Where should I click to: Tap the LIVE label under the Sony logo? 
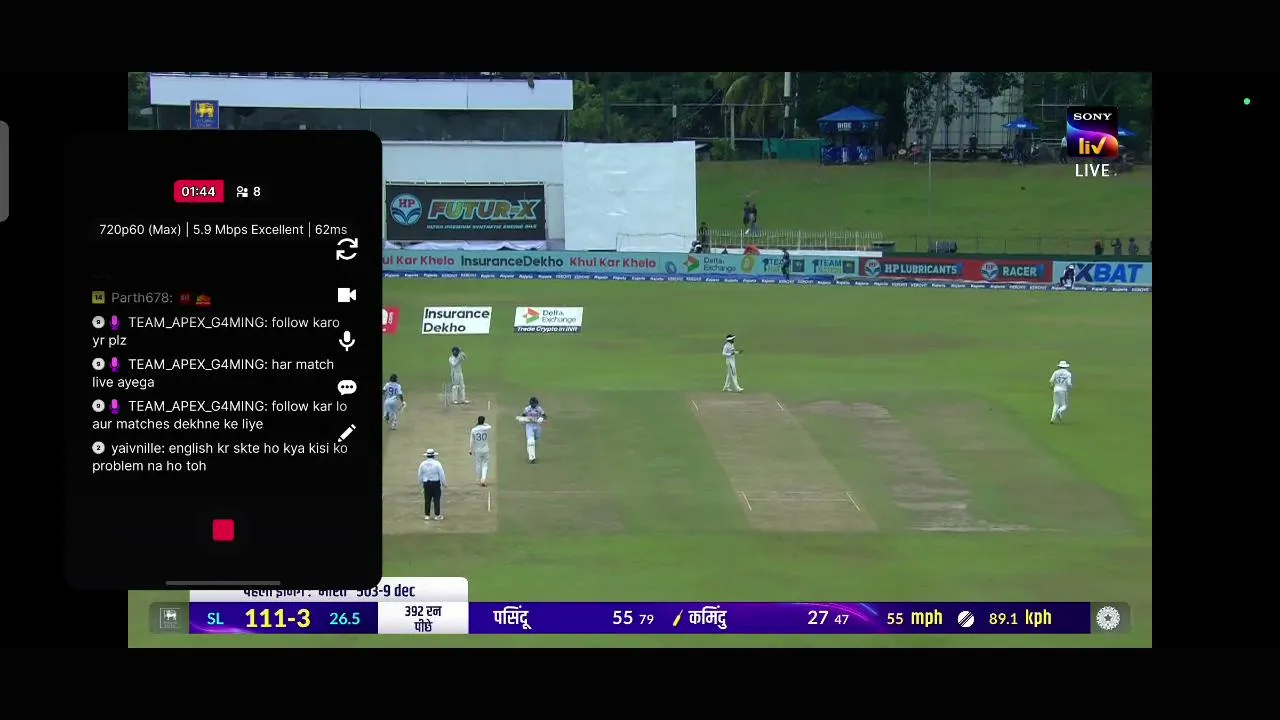[1092, 171]
